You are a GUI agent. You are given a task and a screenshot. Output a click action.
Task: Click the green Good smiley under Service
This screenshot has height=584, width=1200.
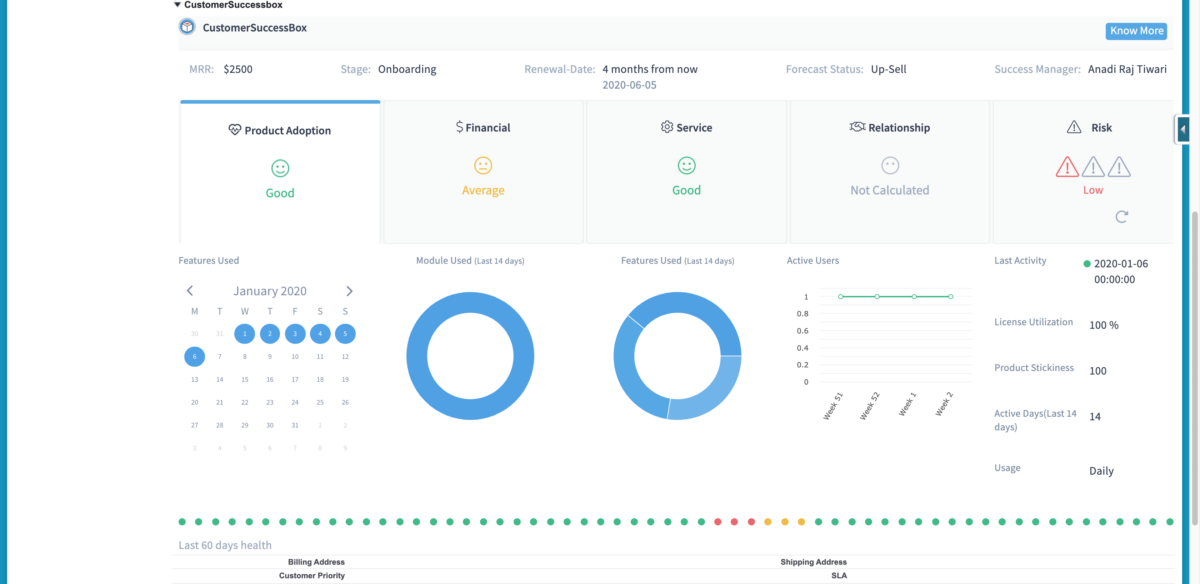686,165
